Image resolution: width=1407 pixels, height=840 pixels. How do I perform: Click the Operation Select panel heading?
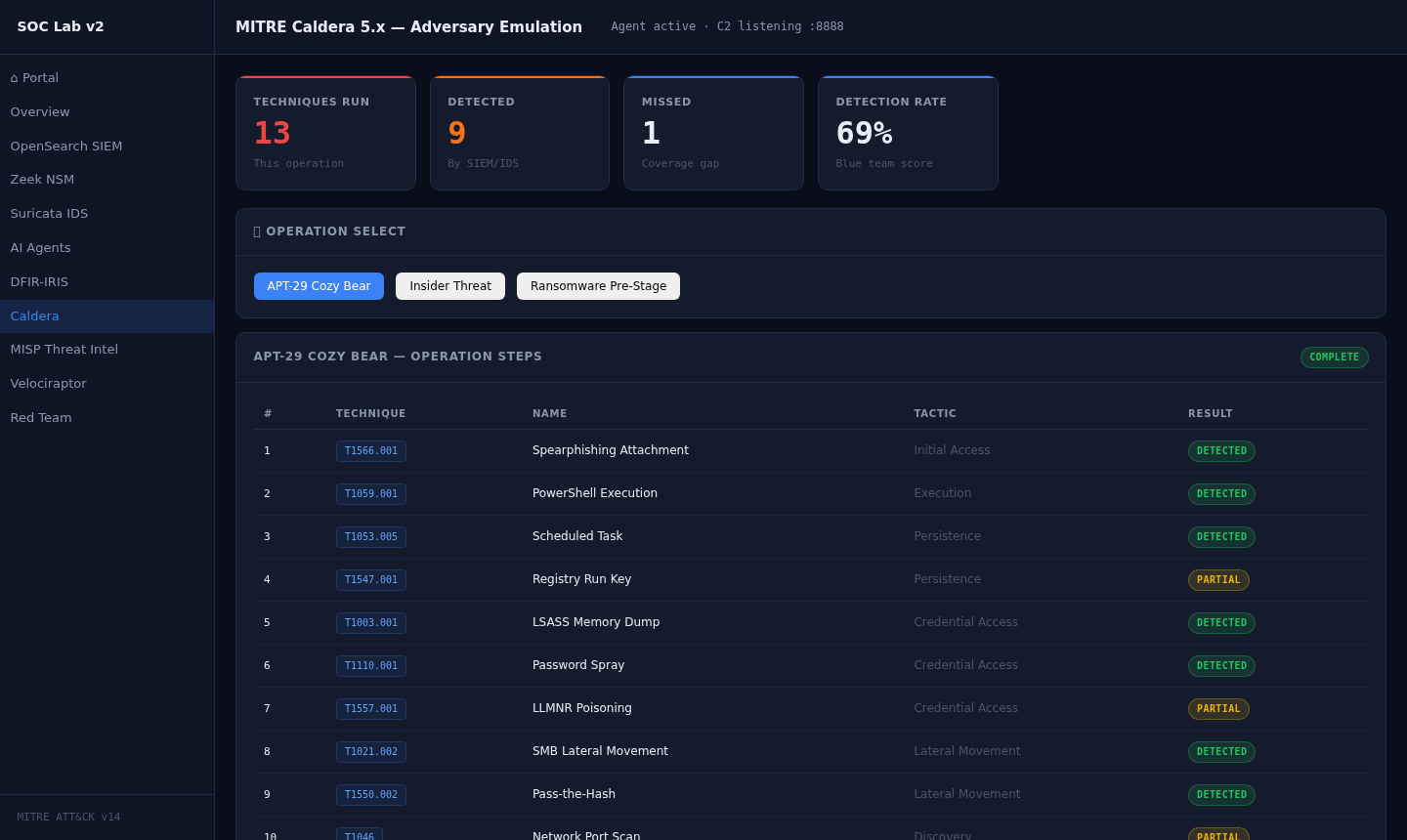329,232
